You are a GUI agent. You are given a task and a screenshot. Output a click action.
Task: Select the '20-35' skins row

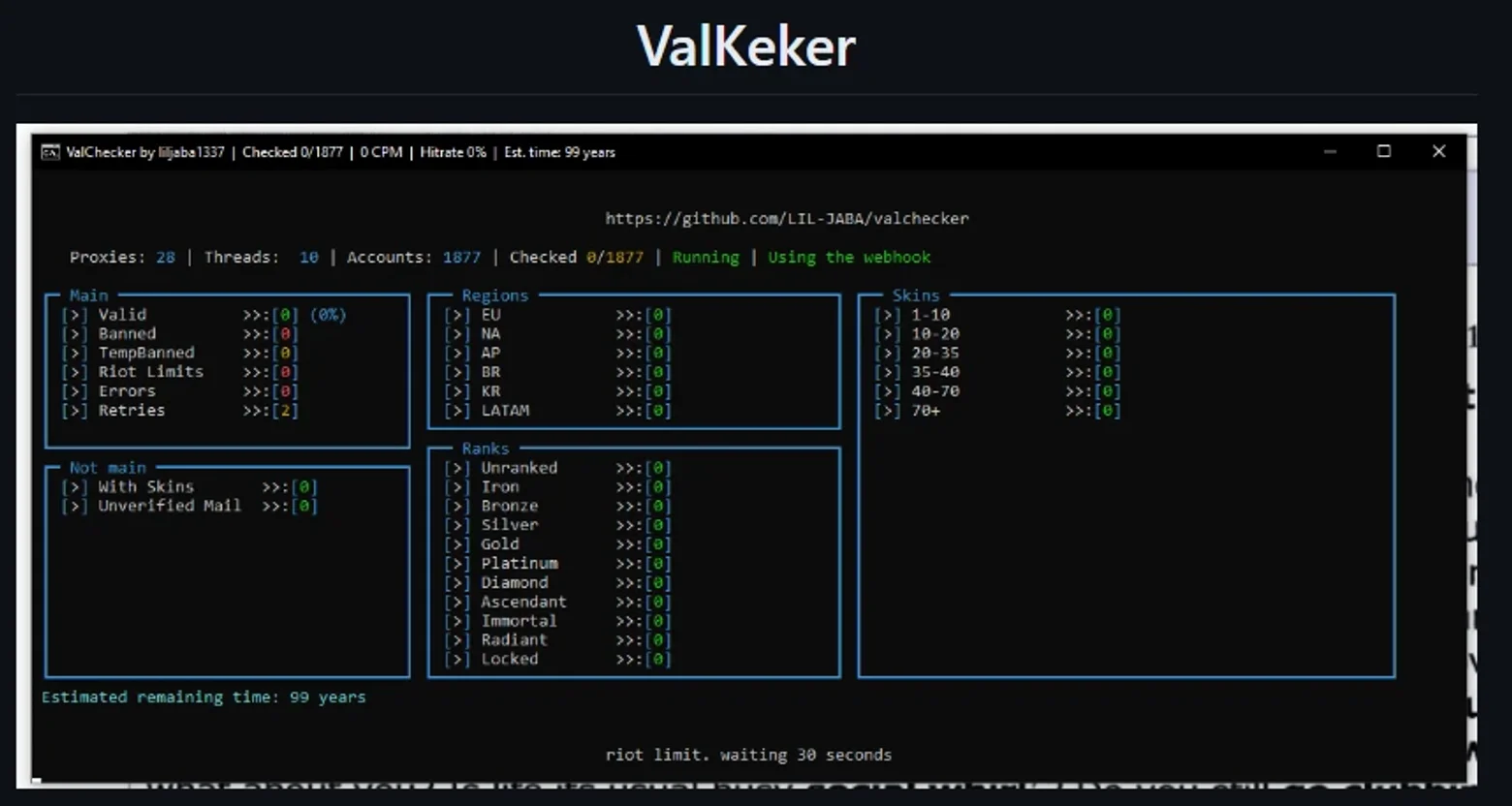point(997,353)
